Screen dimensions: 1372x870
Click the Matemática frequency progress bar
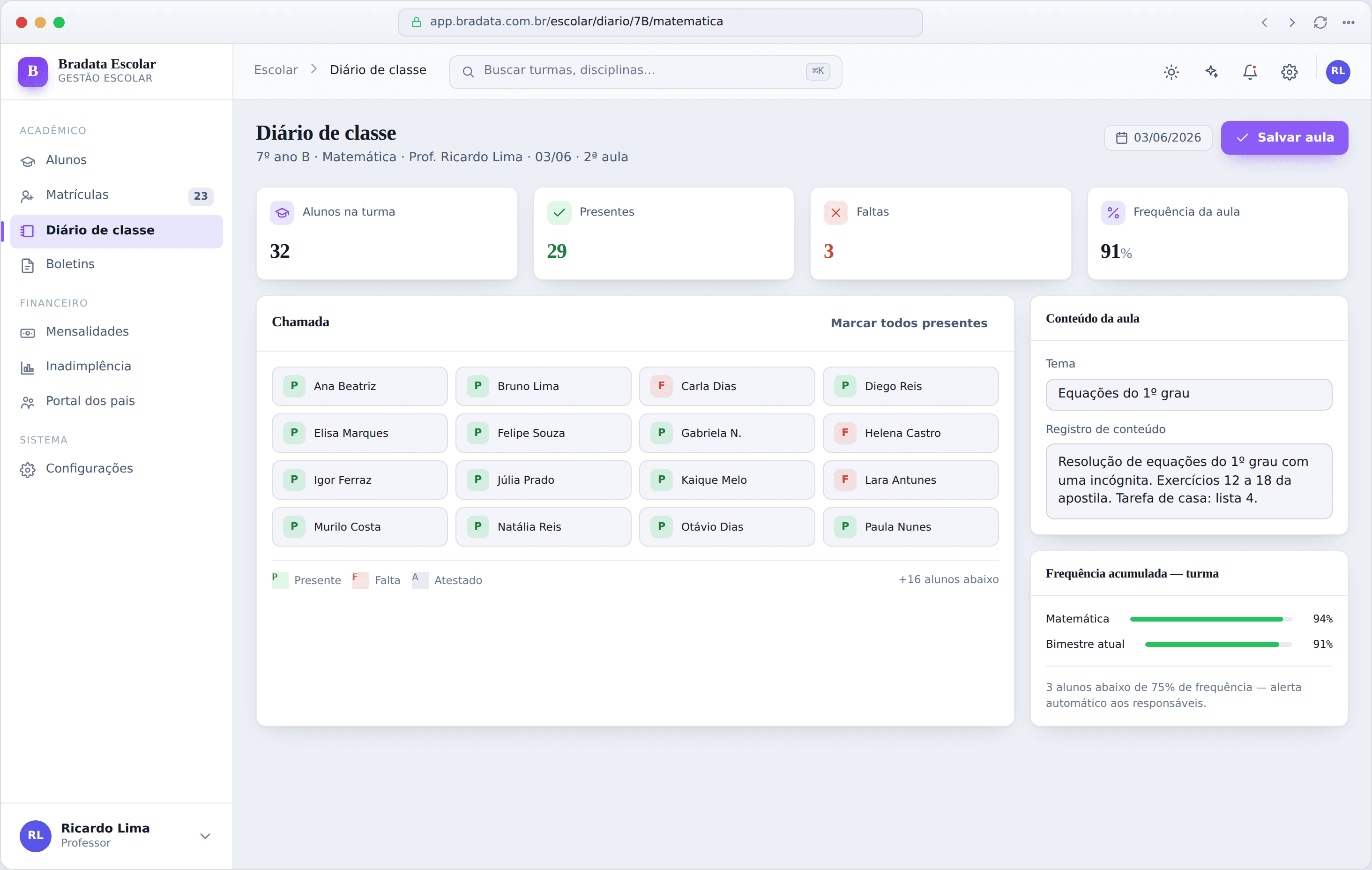(1211, 619)
